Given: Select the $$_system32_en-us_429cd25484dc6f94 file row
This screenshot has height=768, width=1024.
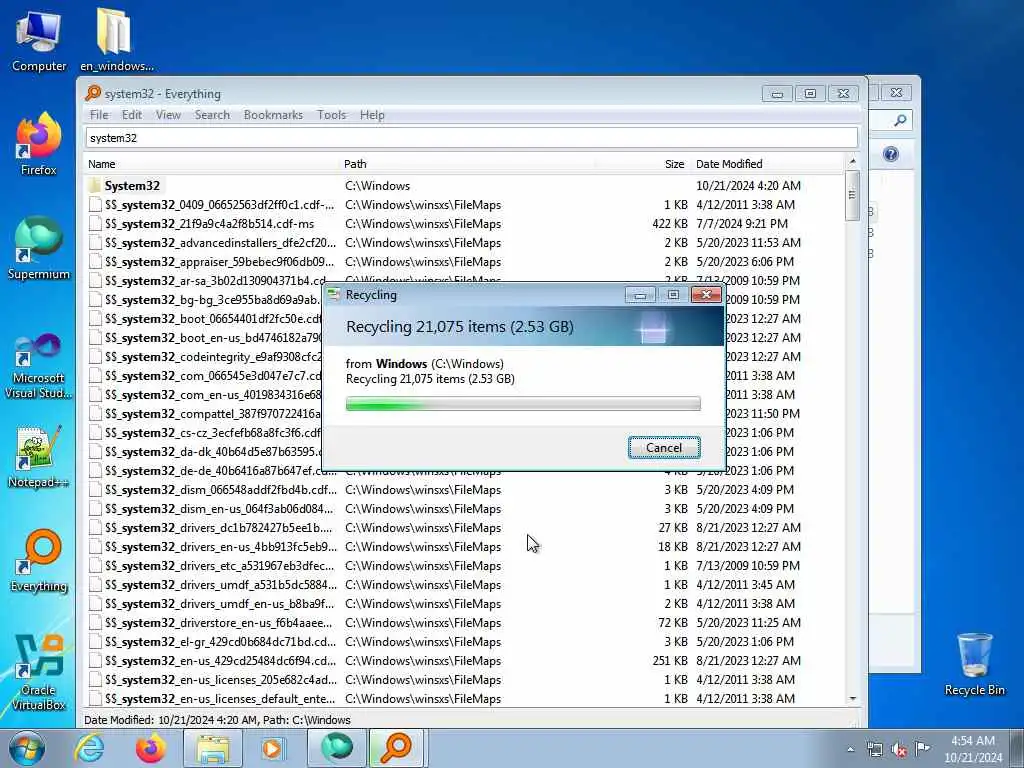Looking at the screenshot, I should tap(464, 660).
